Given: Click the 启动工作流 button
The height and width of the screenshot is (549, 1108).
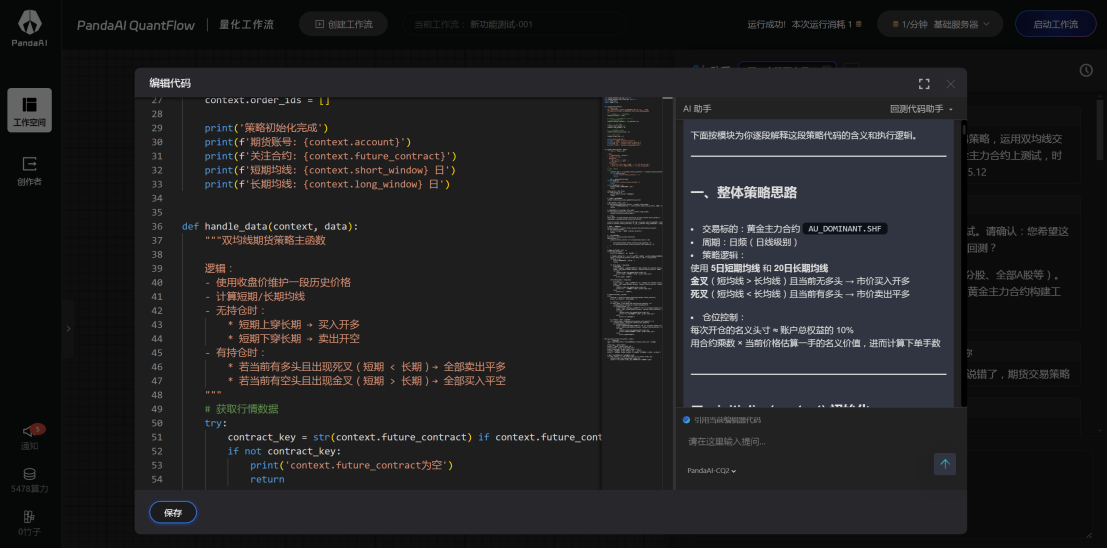Looking at the screenshot, I should 1056,24.
